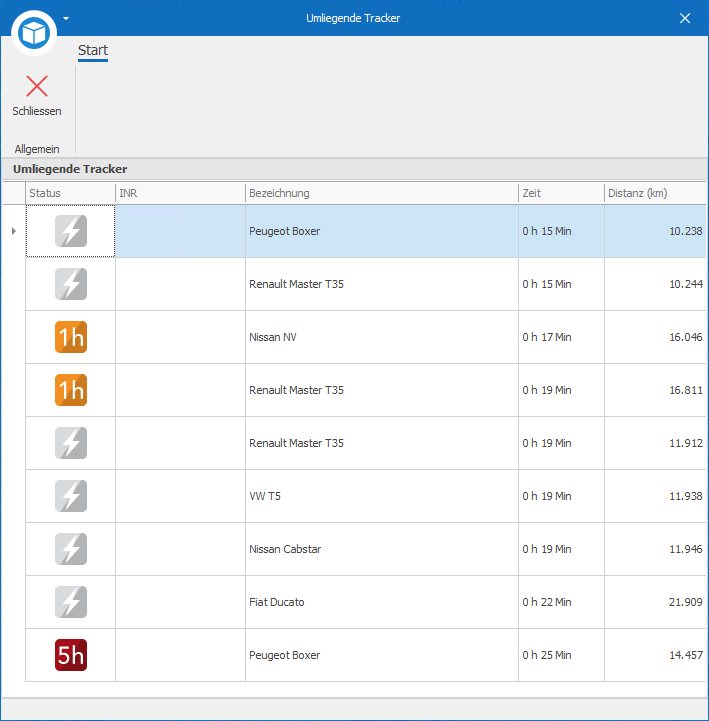The height and width of the screenshot is (721, 709).
Task: Click the empty INR cell for Nissan NV
Action: pos(180,337)
